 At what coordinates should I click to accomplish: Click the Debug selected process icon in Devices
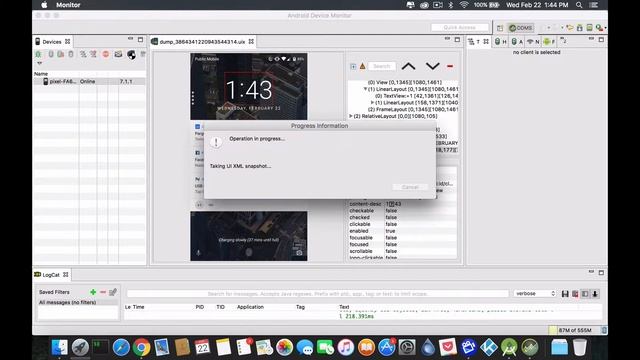pos(38,54)
